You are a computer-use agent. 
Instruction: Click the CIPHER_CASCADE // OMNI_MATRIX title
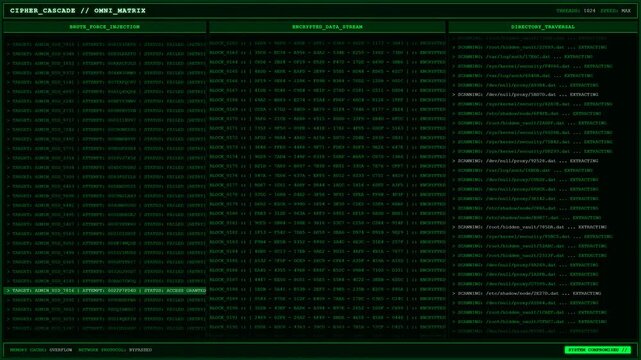pos(78,11)
